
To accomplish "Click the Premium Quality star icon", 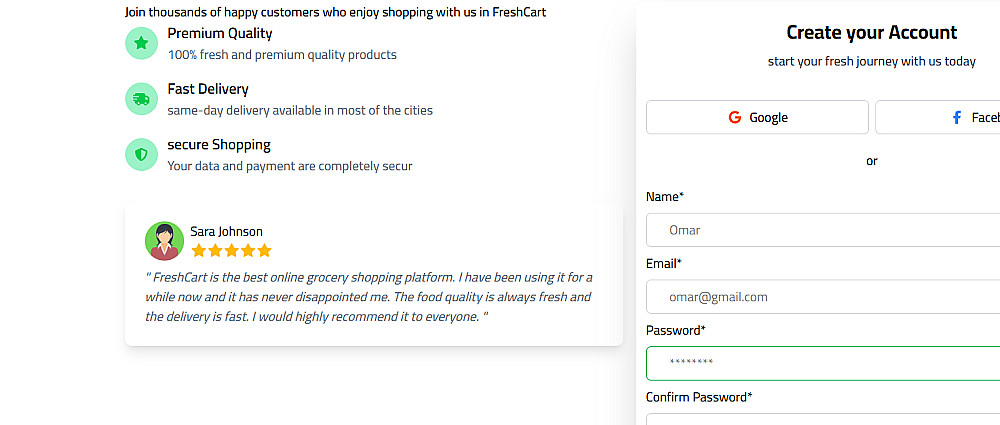I will pos(141,43).
